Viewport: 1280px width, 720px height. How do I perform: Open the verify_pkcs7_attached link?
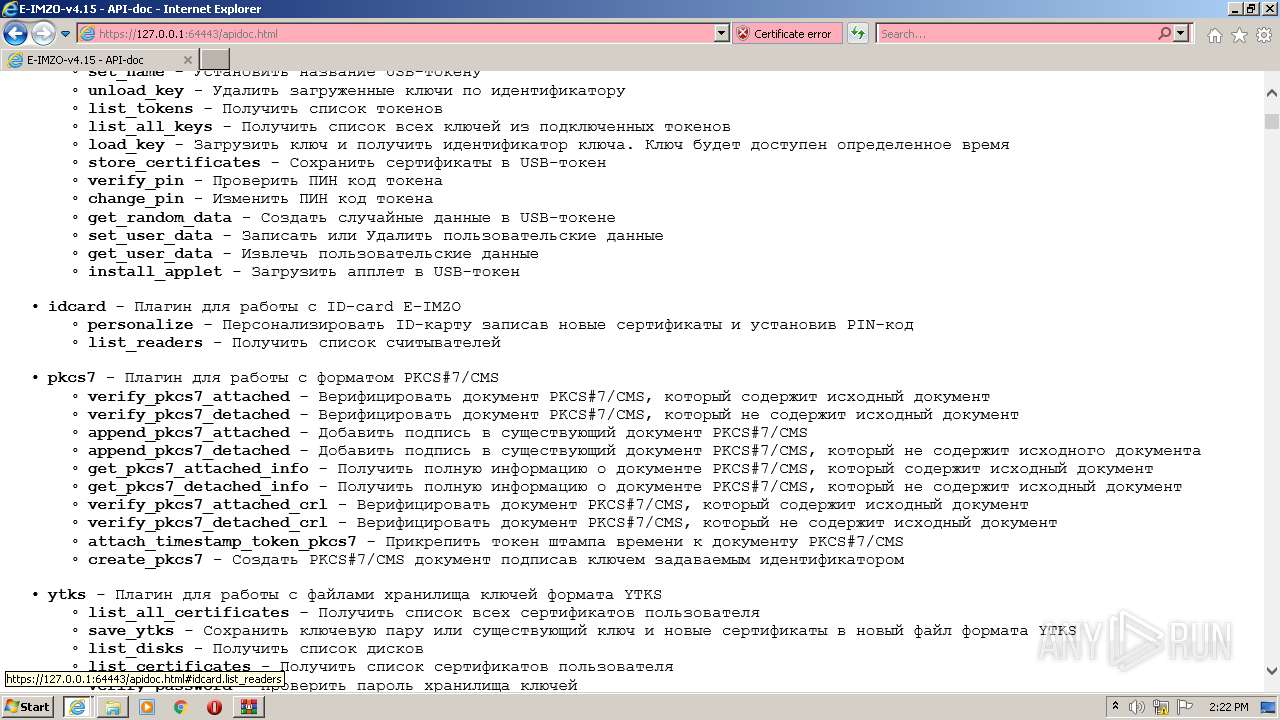click(189, 397)
